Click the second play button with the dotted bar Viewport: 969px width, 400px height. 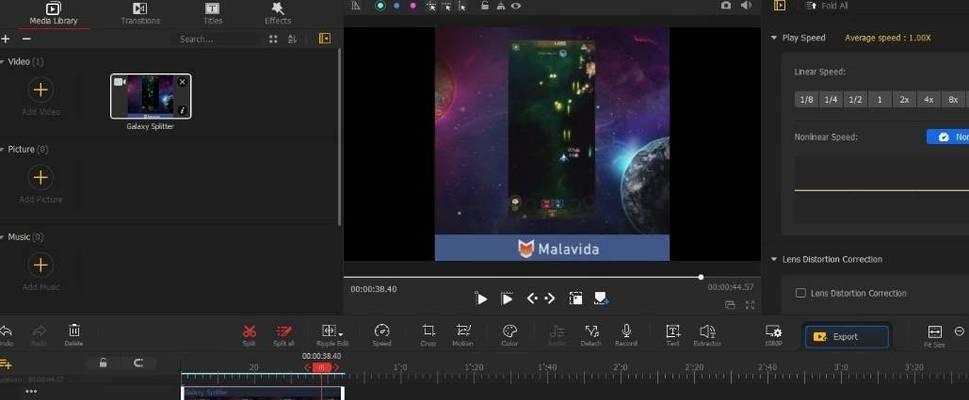[507, 299]
